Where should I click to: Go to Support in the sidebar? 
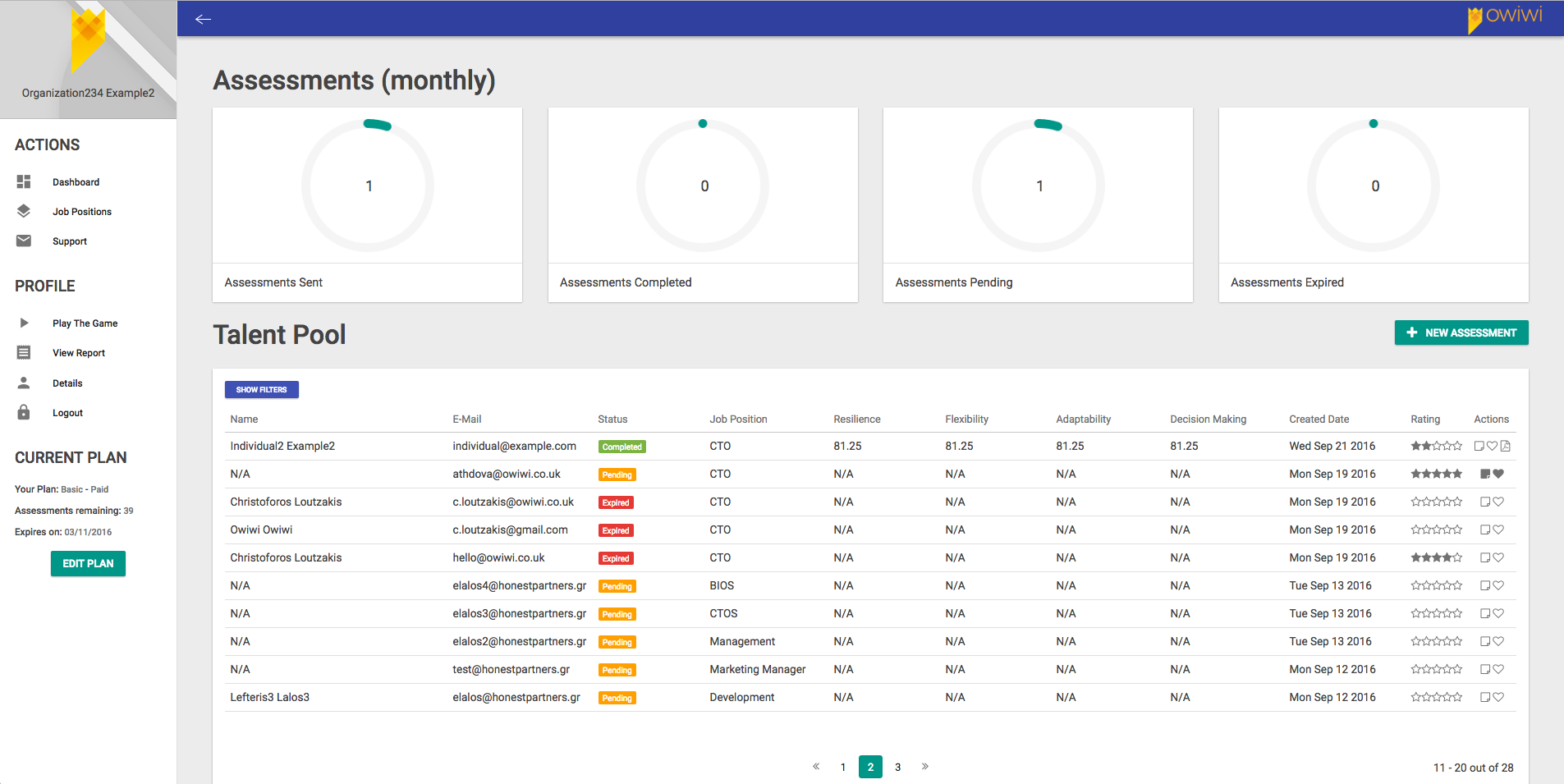click(x=70, y=241)
